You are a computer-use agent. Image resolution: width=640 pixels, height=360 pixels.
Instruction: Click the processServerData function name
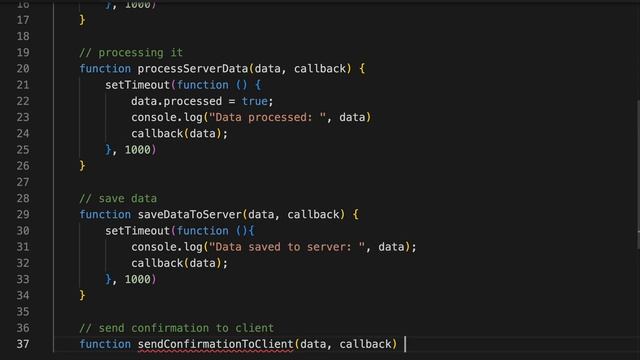[x=193, y=69]
